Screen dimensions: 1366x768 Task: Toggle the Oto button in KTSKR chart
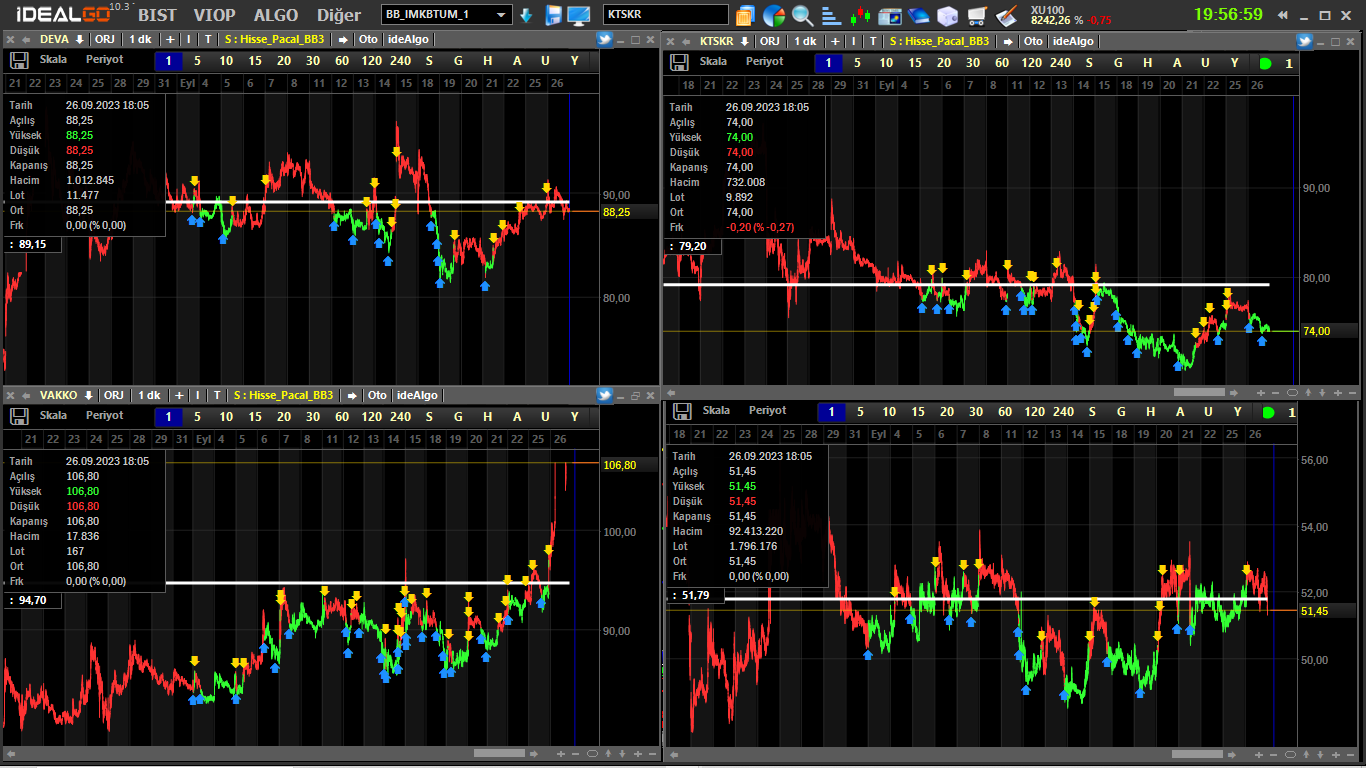tap(1033, 41)
